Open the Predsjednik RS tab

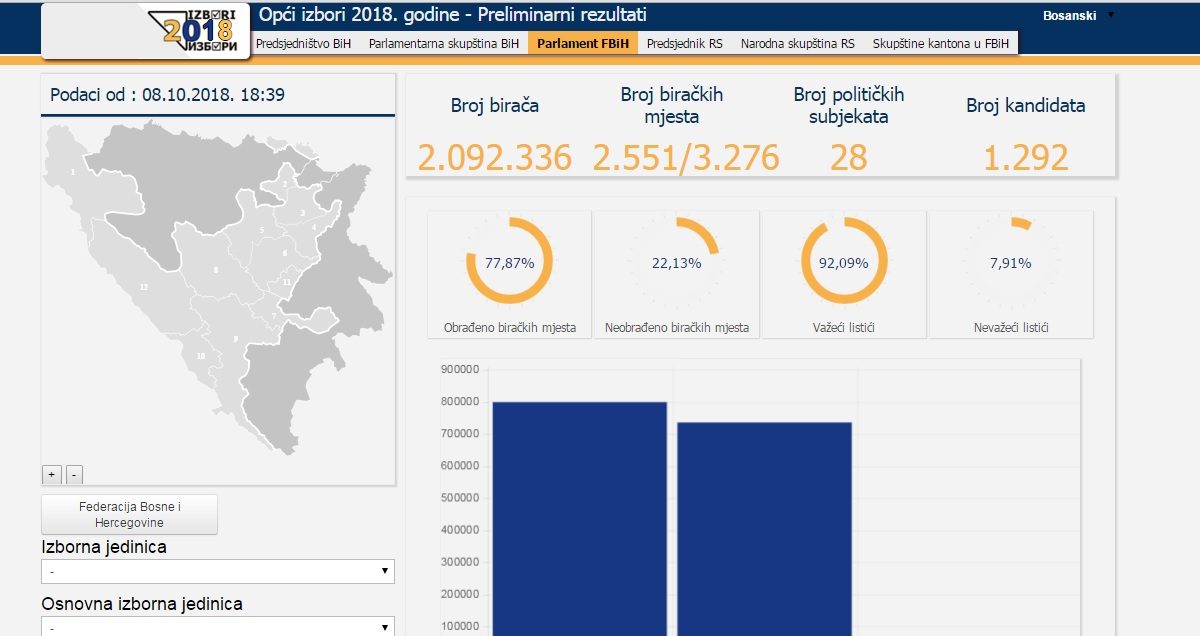point(684,44)
